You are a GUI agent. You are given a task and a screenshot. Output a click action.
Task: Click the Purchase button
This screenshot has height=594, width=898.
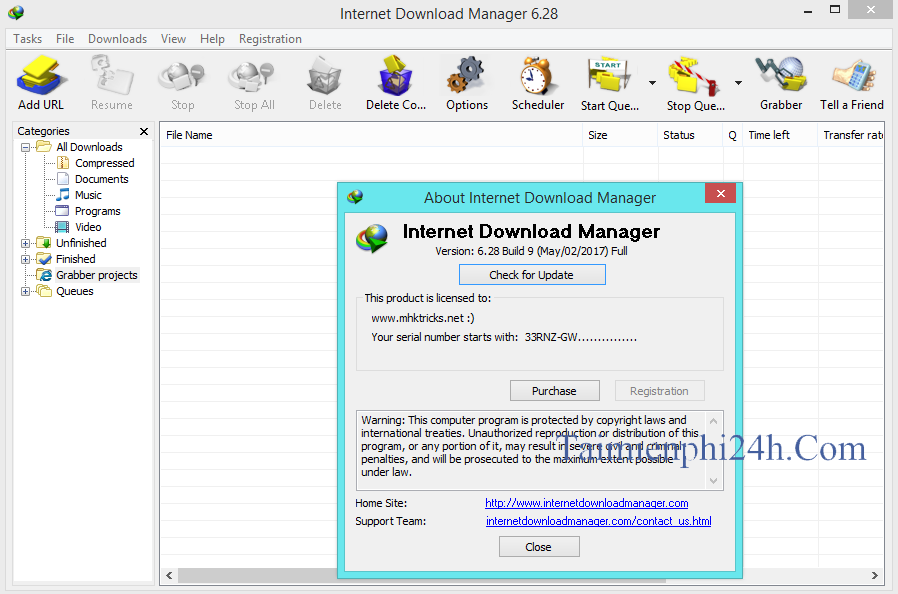pos(554,391)
